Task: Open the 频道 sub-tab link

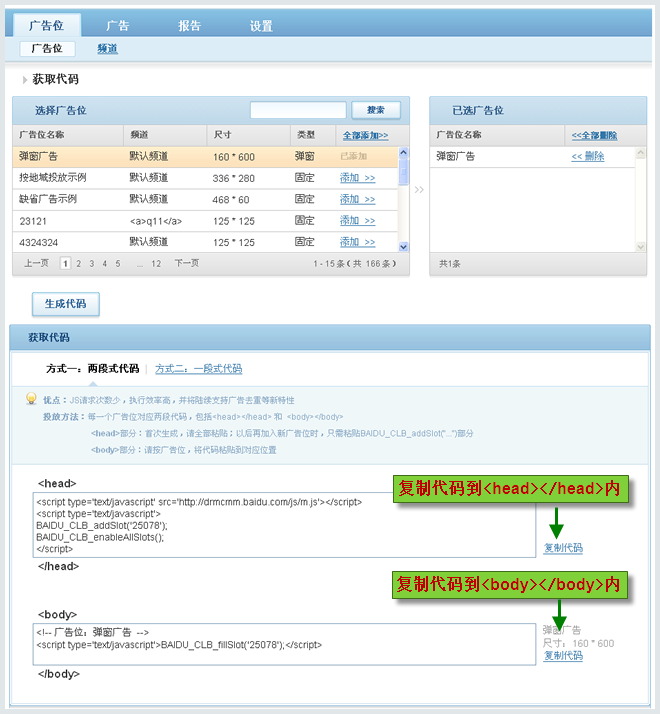Action: pyautogui.click(x=107, y=48)
